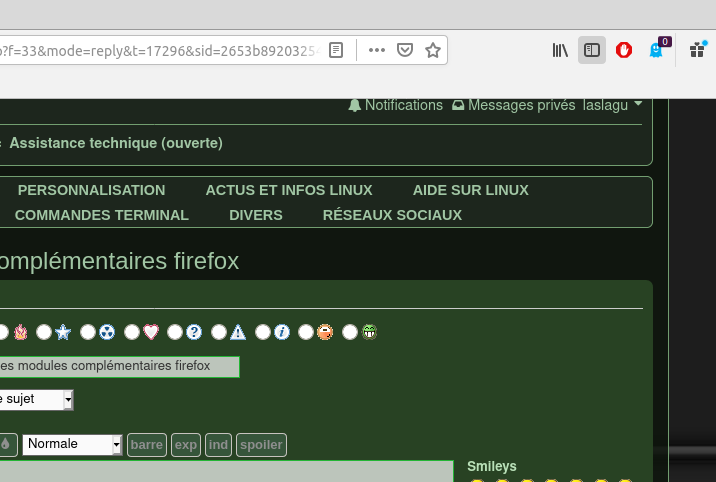Select the radio button beside the orange face icon
The height and width of the screenshot is (482, 716).
tap(305, 332)
